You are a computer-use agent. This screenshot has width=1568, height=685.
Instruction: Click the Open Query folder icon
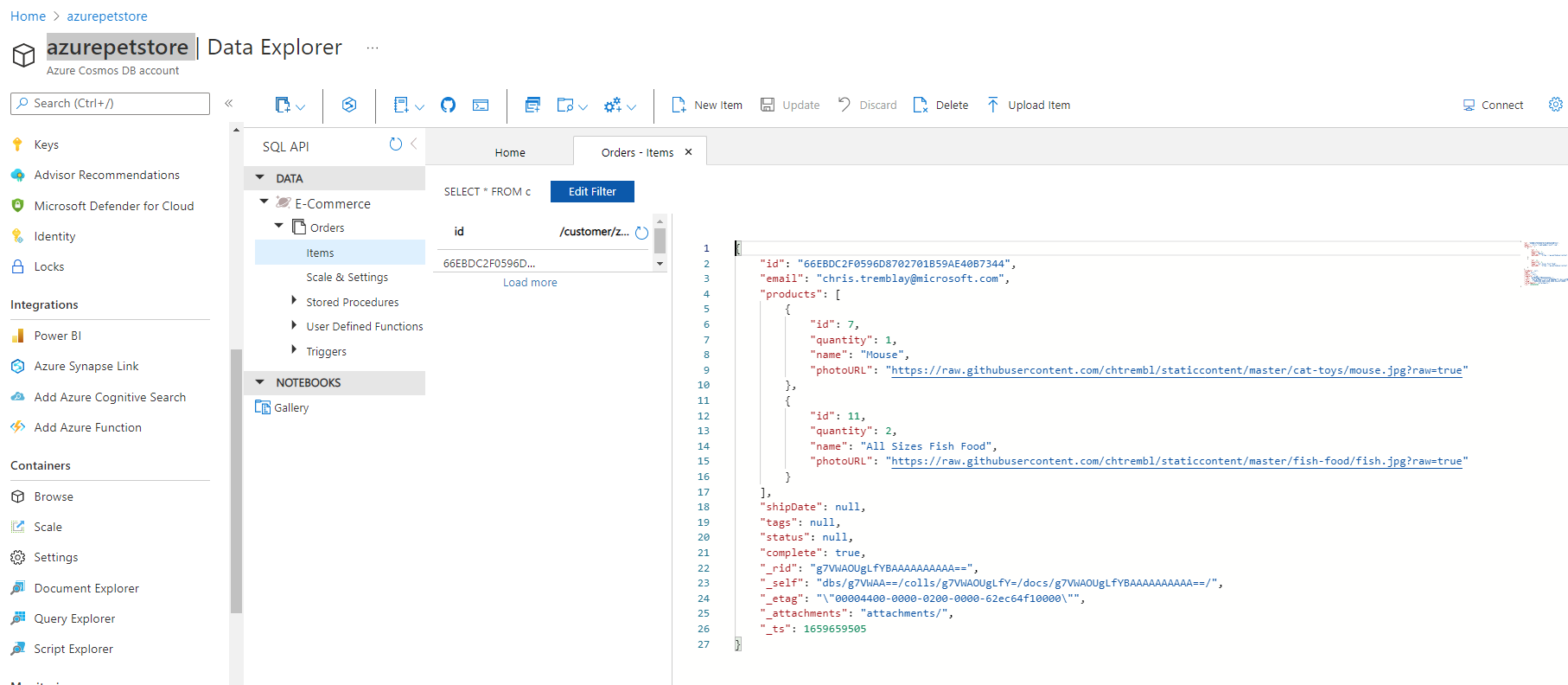tap(565, 105)
